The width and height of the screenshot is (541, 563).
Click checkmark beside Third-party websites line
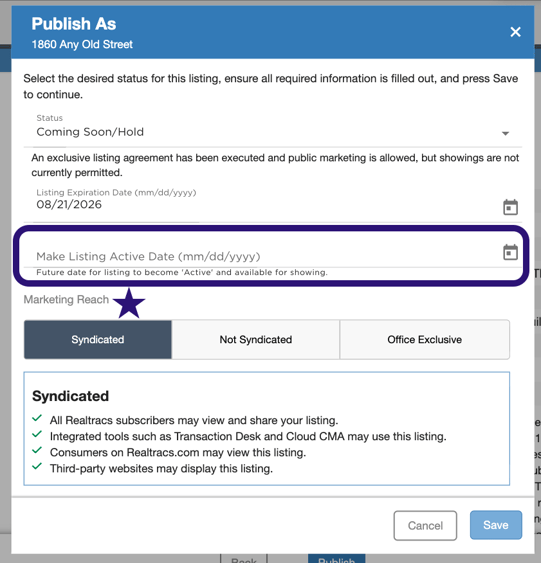click(x=37, y=466)
